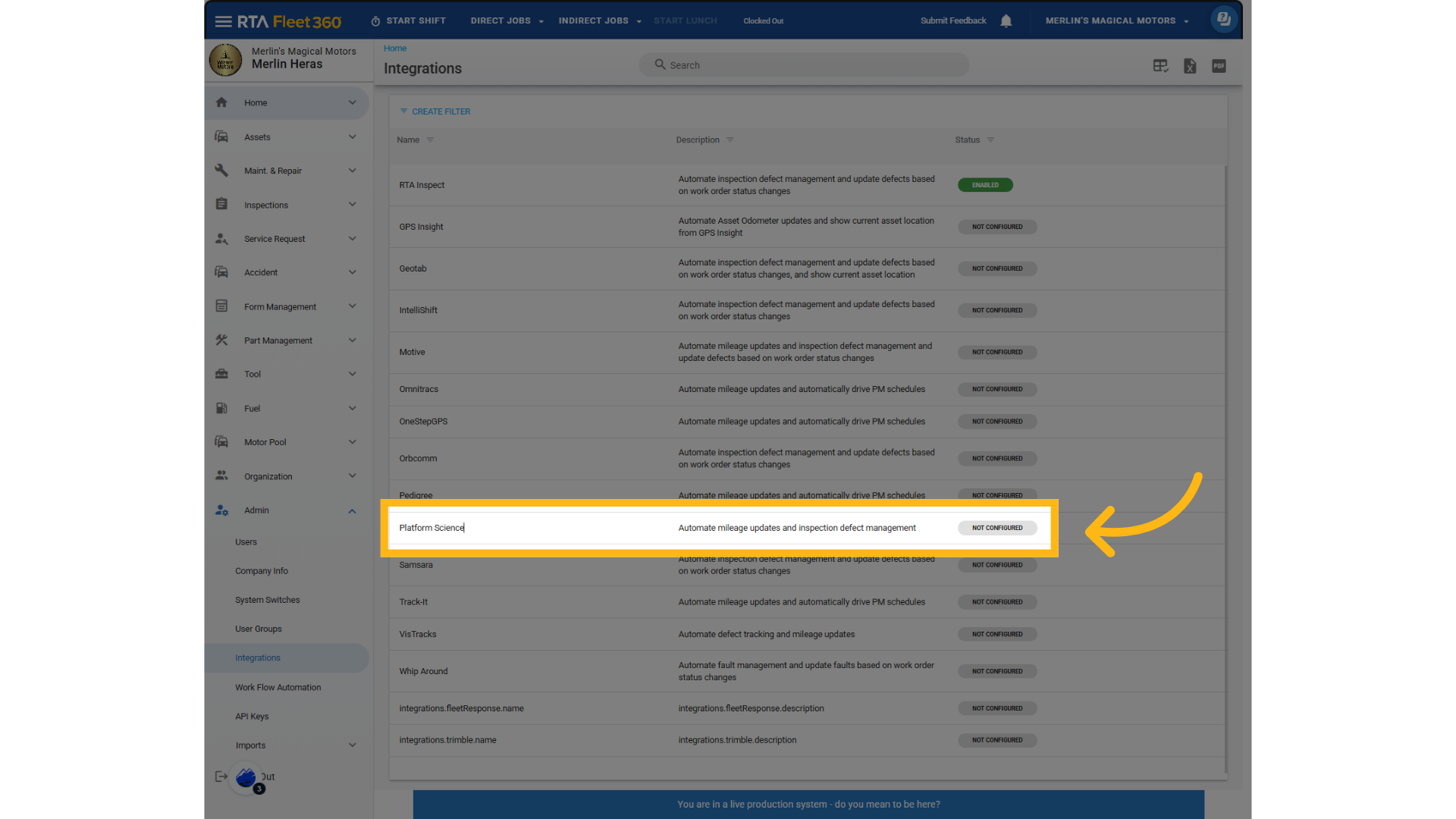1456x819 pixels.
Task: Export table as PDF icon
Action: (1219, 66)
